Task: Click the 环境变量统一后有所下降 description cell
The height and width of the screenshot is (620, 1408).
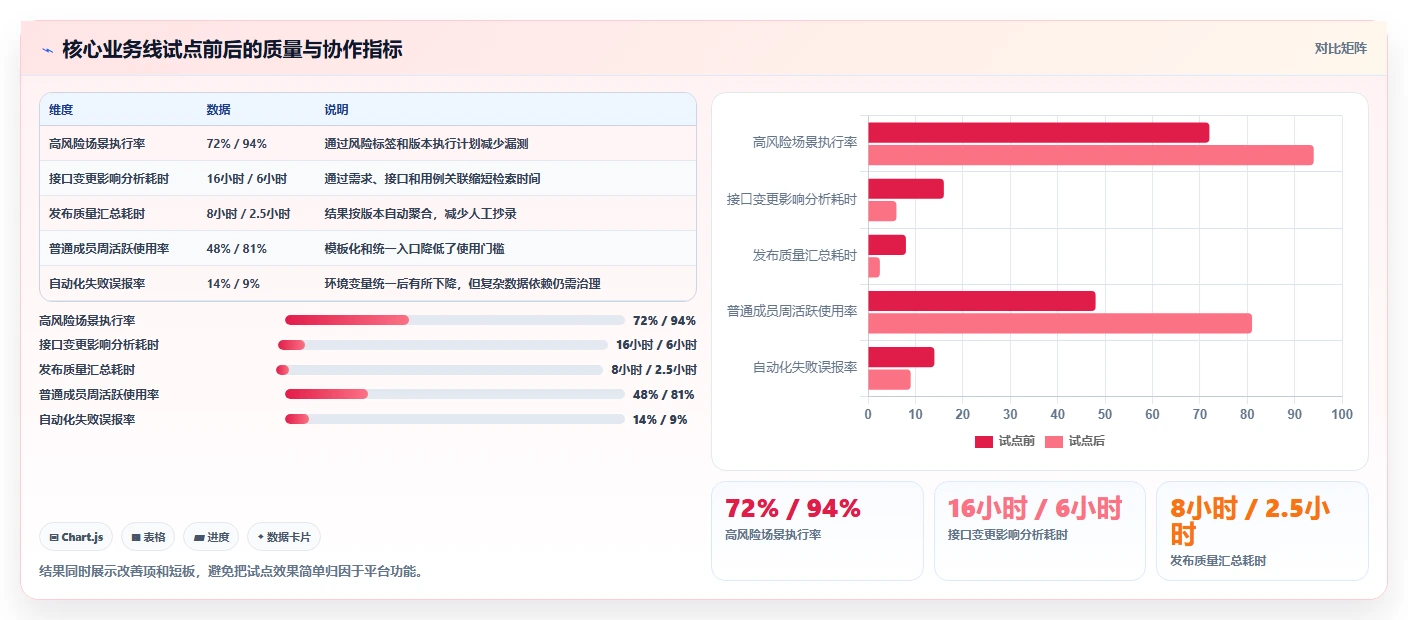Action: tap(462, 284)
